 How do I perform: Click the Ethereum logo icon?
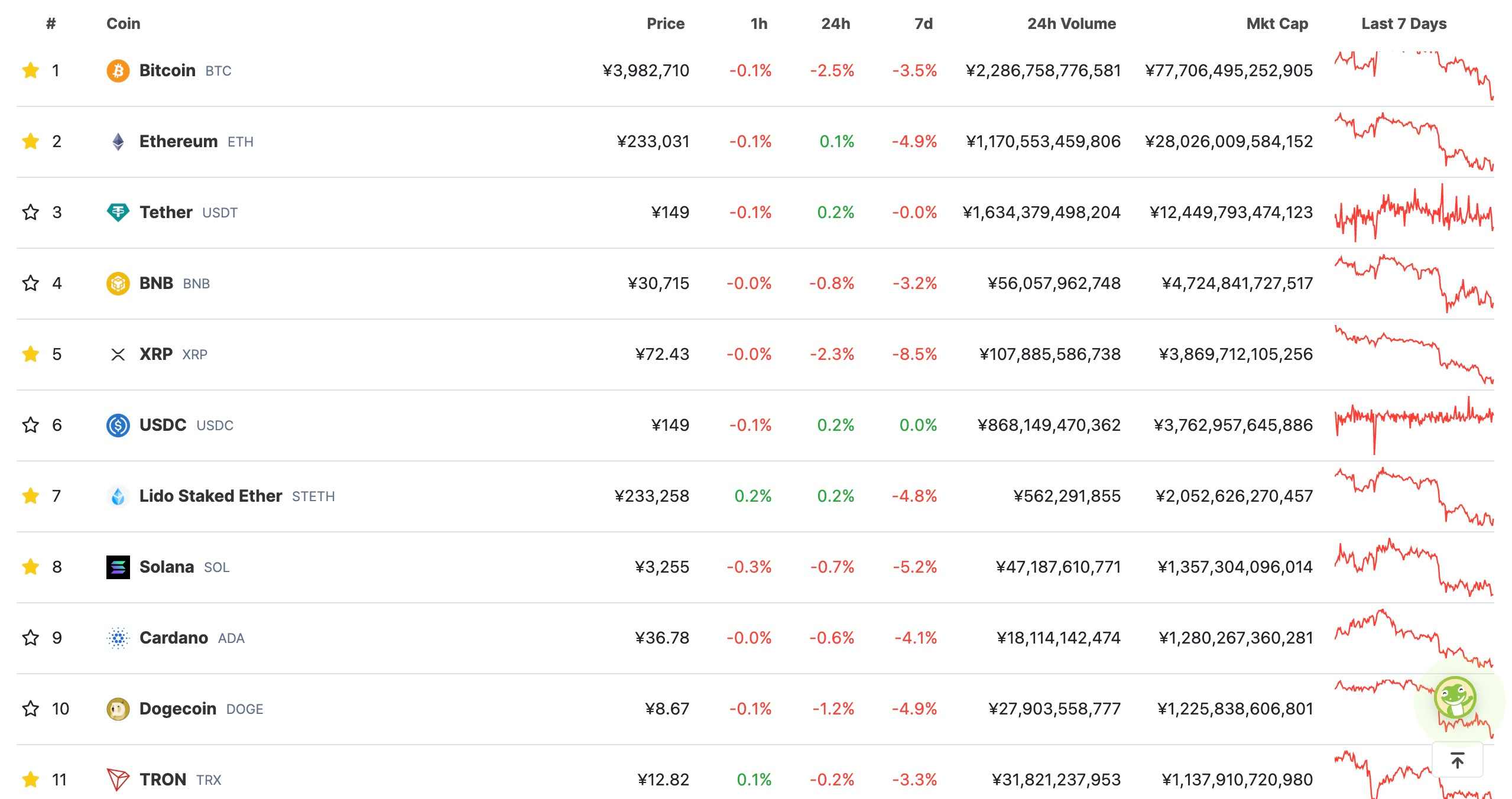point(118,142)
